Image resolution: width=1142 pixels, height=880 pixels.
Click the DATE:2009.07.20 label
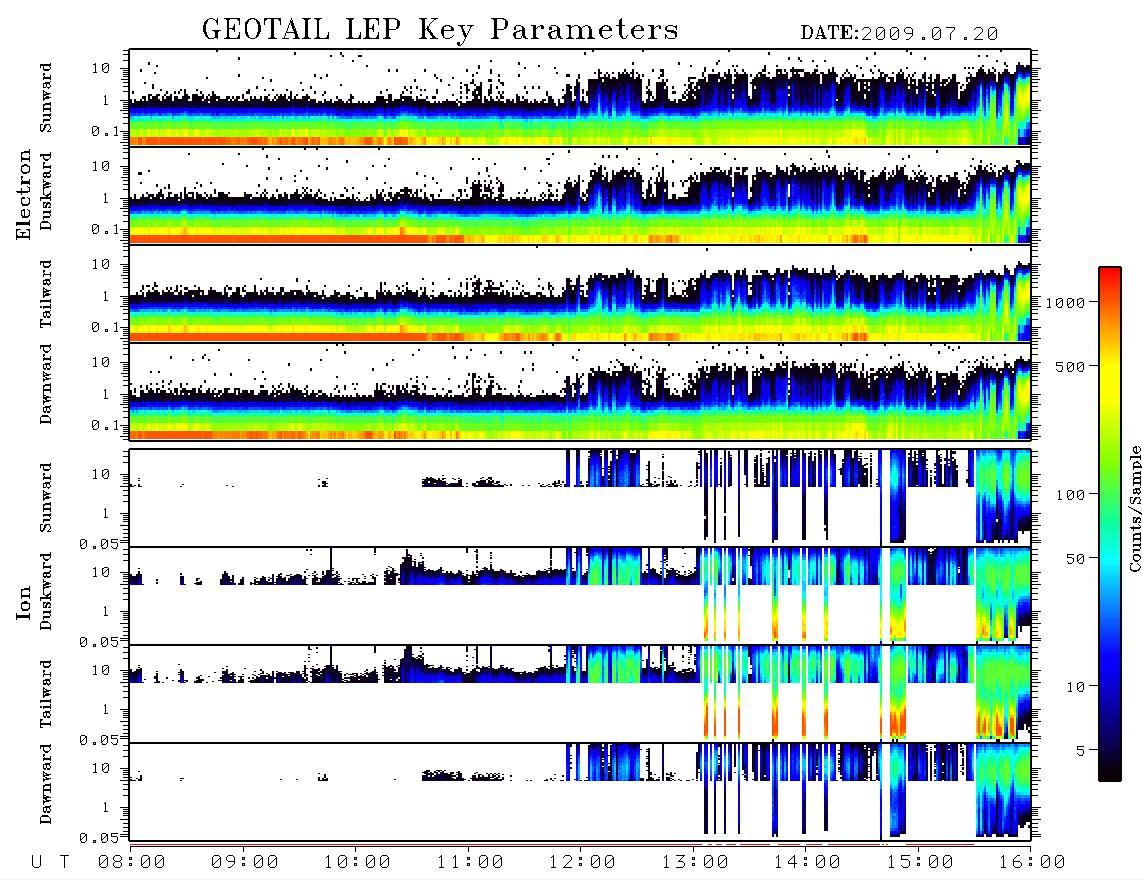coord(899,34)
